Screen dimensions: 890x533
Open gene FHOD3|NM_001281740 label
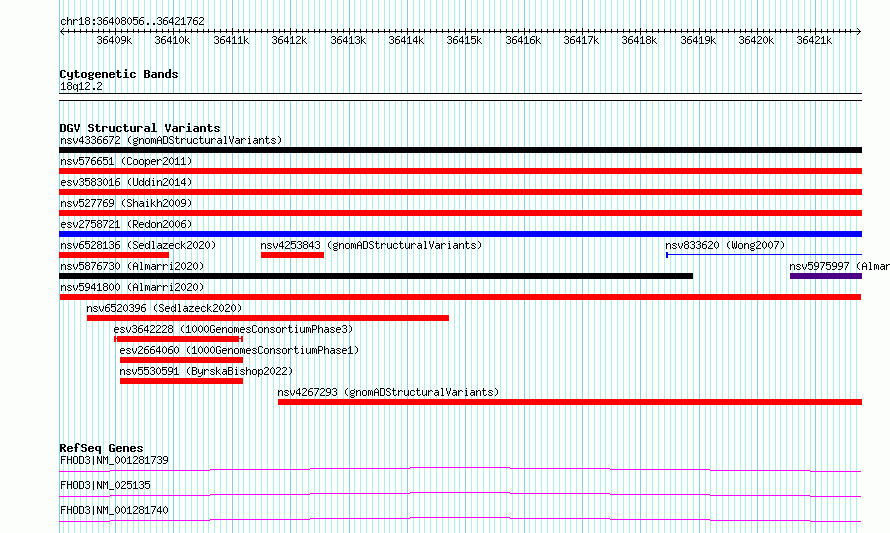click(x=114, y=510)
